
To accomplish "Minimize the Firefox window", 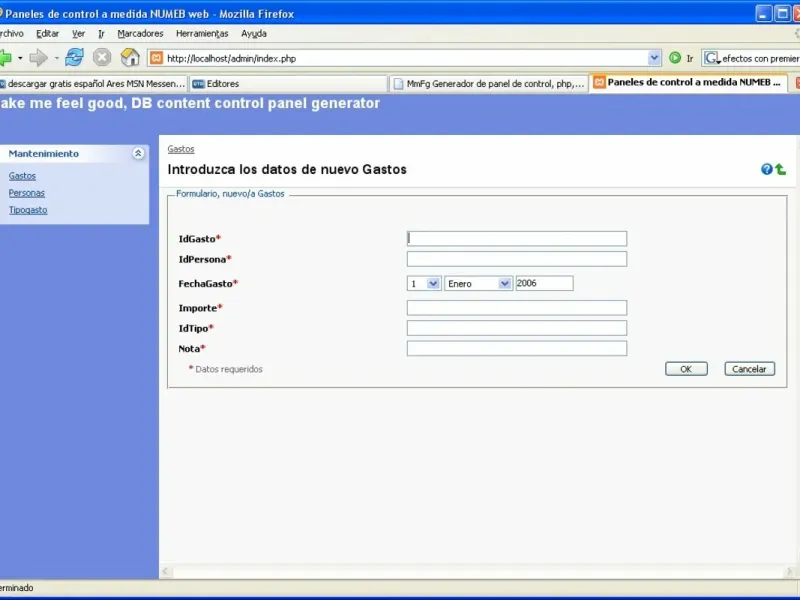I will 763,13.
